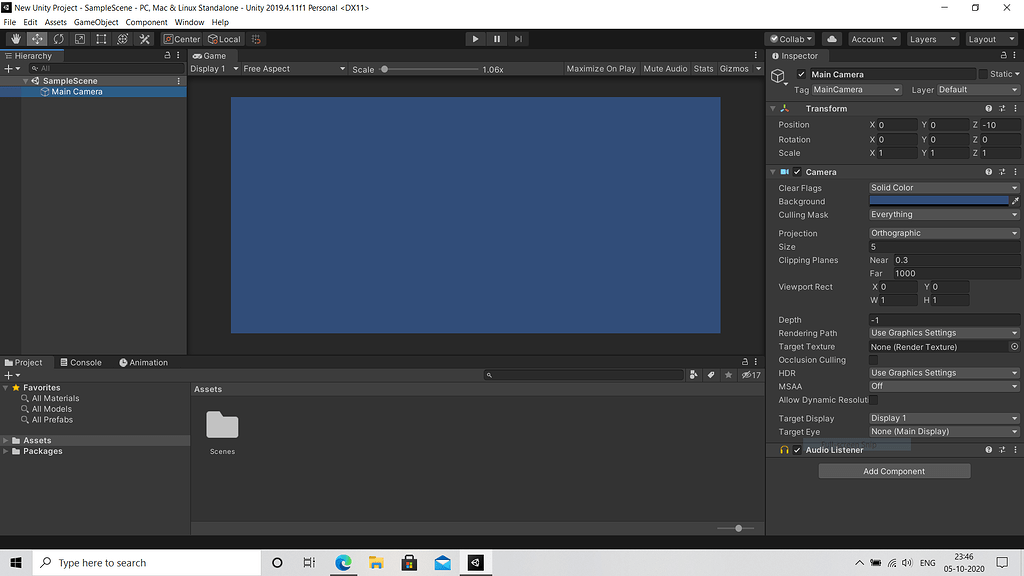Open the search filter icon in Project panel
The image size is (1024, 576).
694,374
